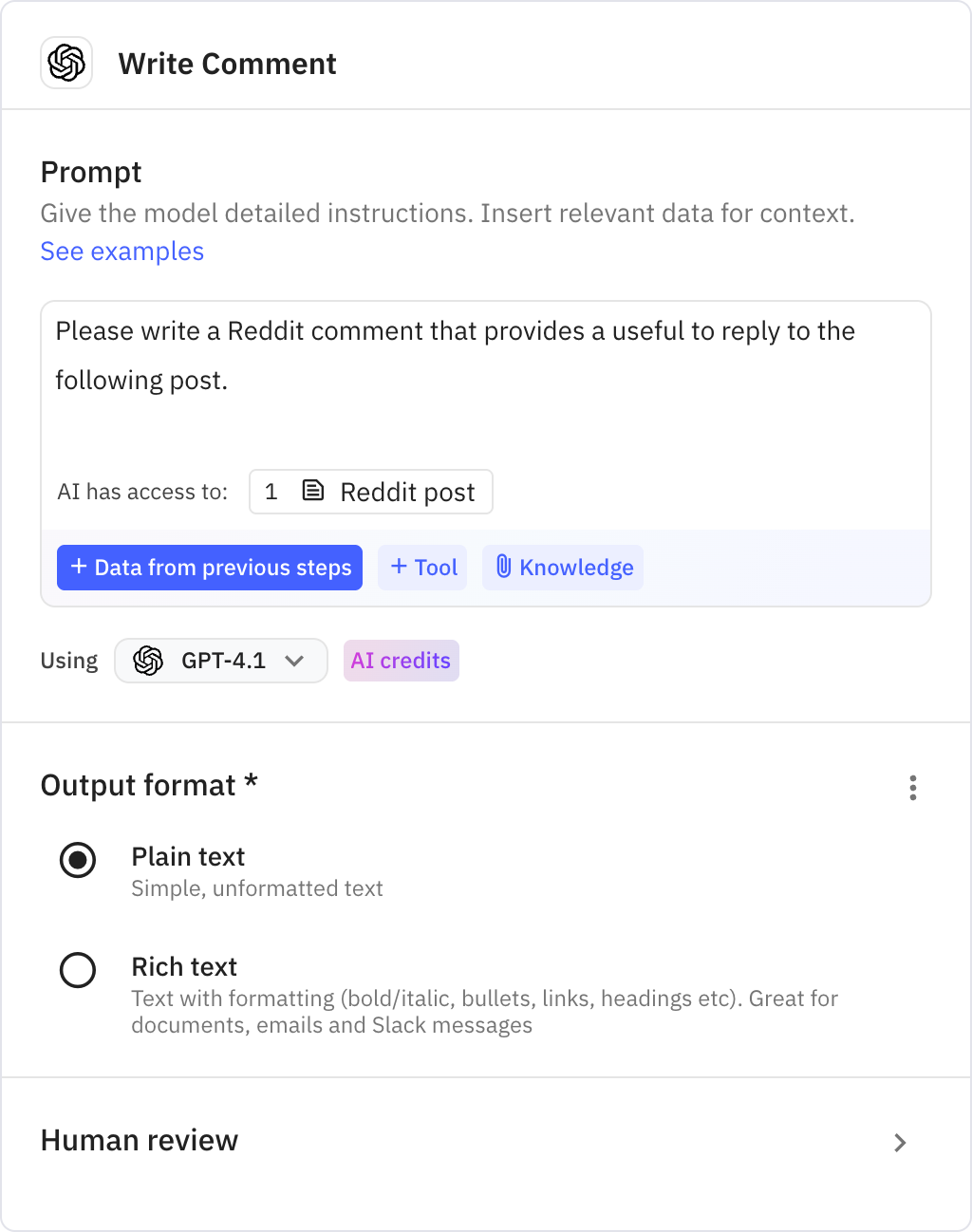Click the plus icon on Data from previous steps

pos(78,567)
